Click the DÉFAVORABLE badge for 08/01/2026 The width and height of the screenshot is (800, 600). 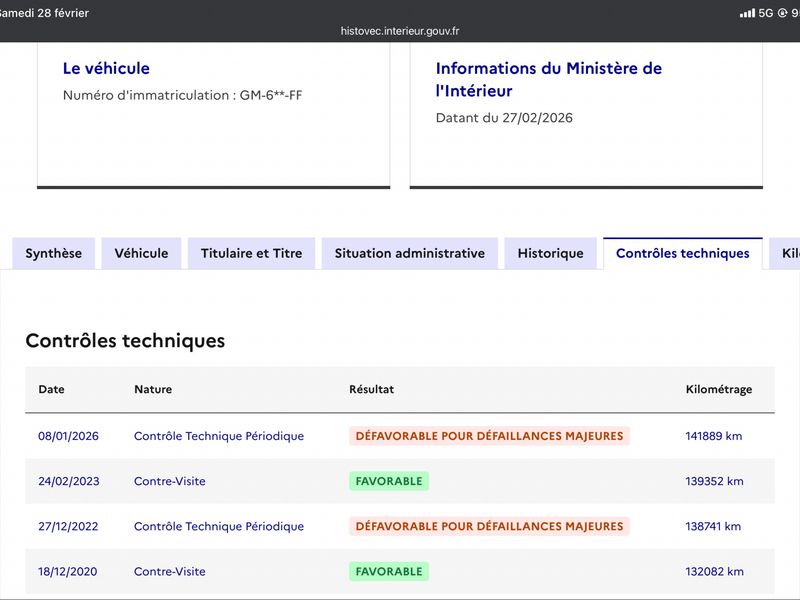[489, 436]
